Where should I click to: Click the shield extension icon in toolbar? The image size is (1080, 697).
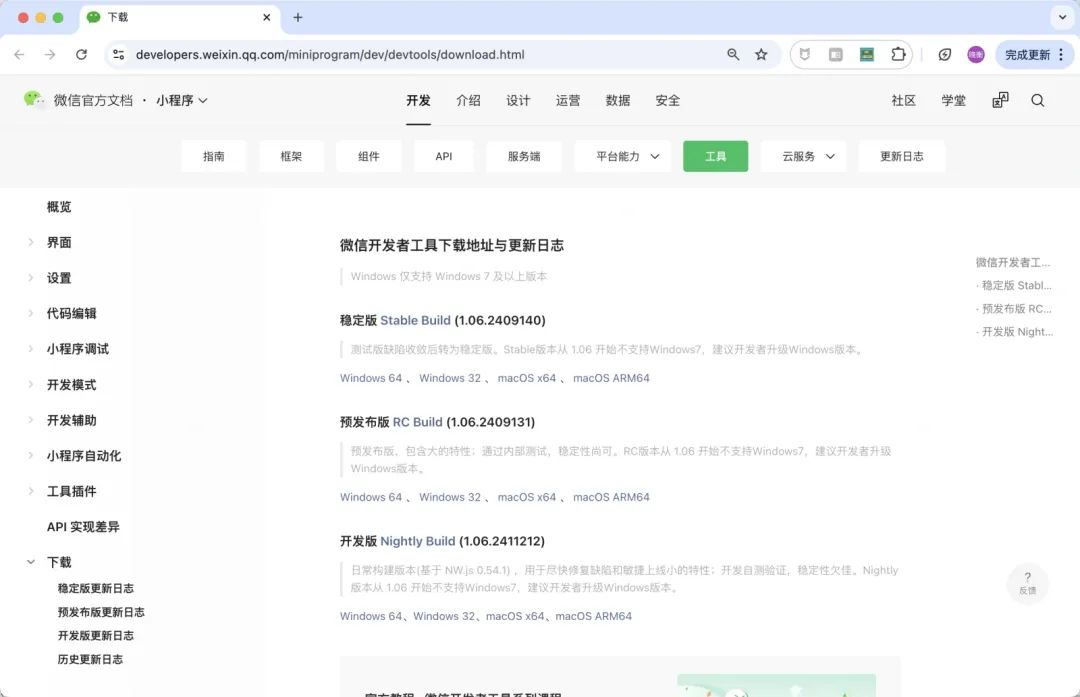point(804,54)
